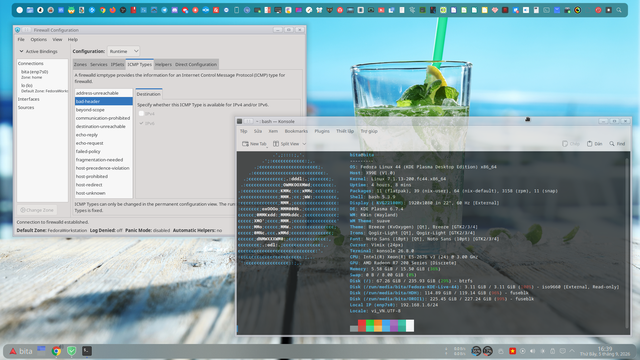Open the volume control tray icon

pyautogui.click(x=533, y=351)
